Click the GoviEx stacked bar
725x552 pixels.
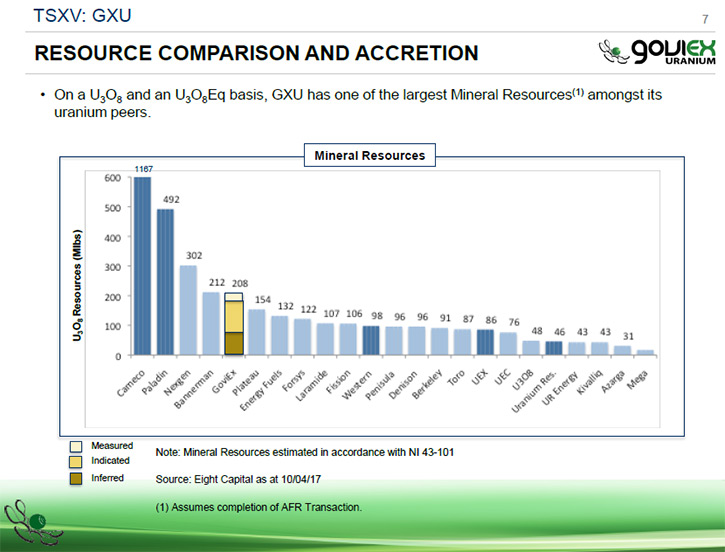234,324
